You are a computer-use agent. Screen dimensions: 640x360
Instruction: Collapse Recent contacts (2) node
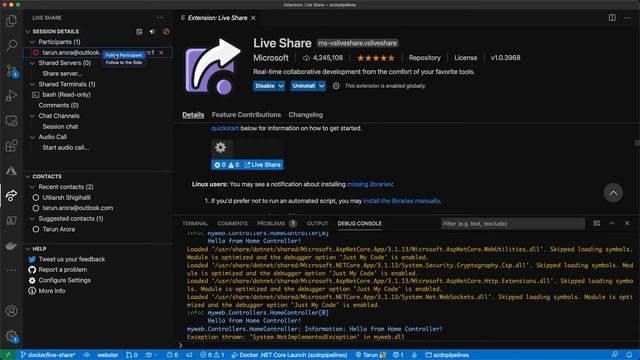pyautogui.click(x=32, y=187)
